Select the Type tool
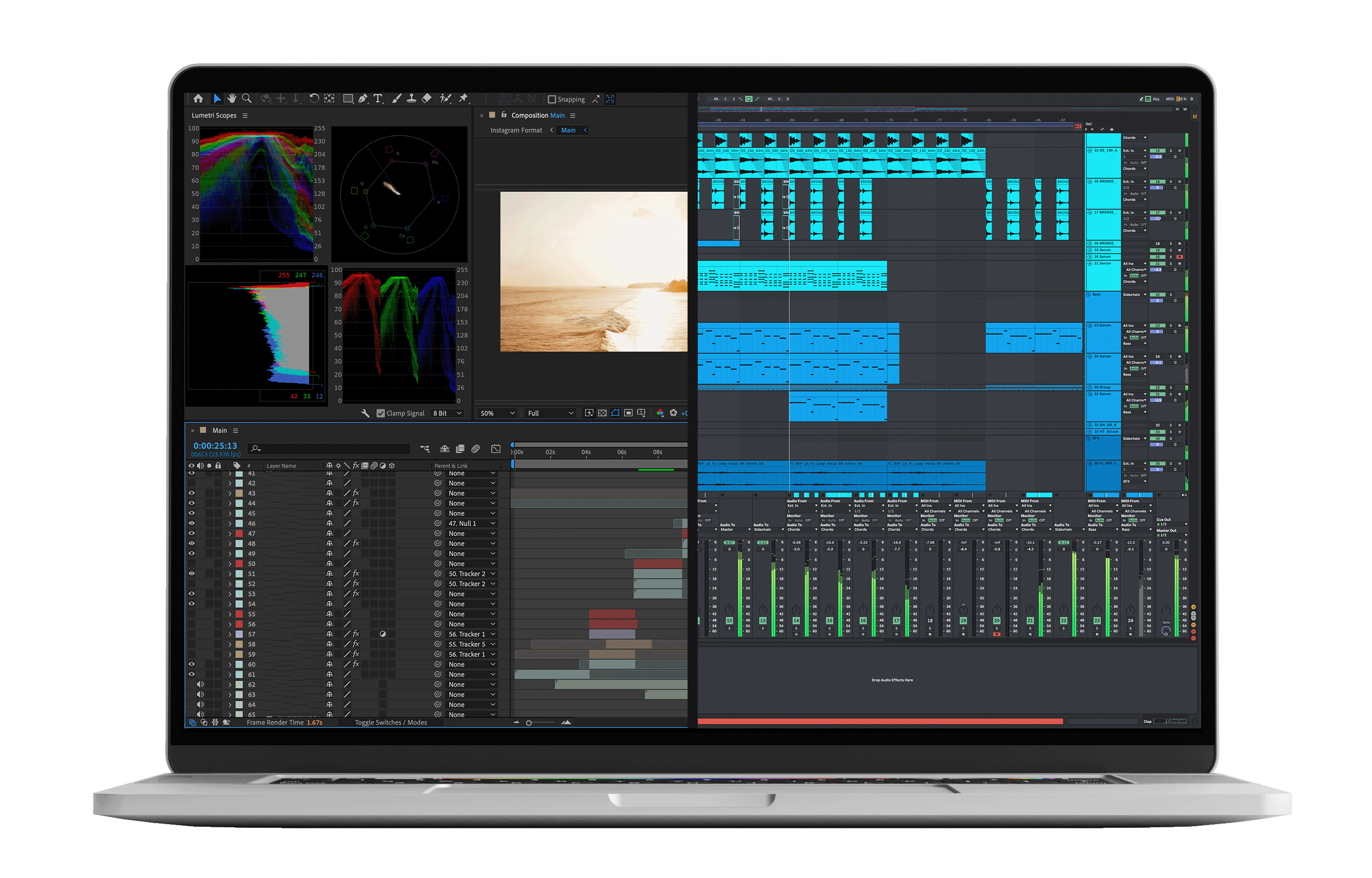Viewport: 1372px width, 878px height. click(x=377, y=98)
